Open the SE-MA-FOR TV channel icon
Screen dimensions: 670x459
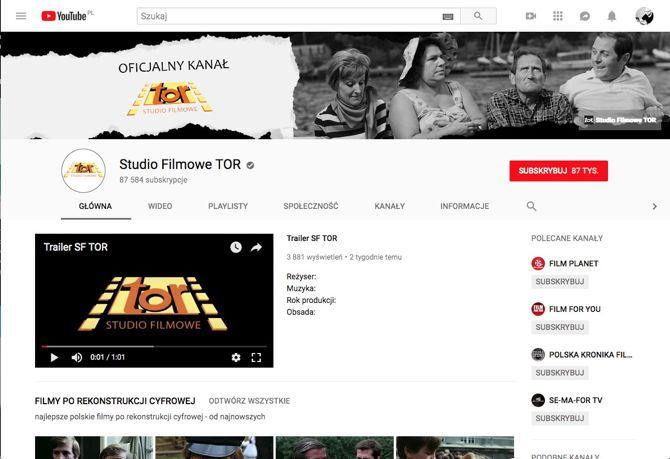point(538,400)
